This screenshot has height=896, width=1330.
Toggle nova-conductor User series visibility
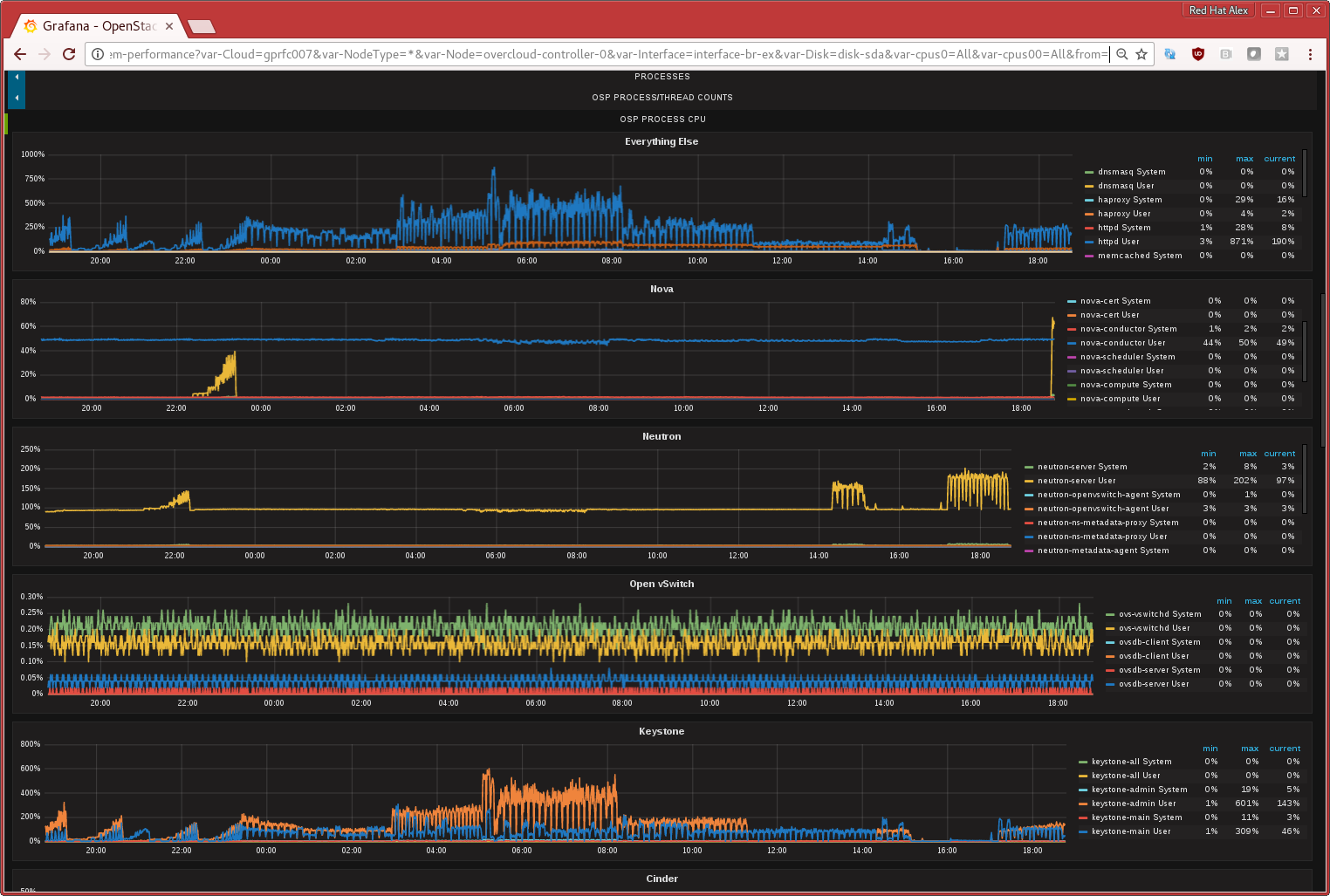point(1122,343)
